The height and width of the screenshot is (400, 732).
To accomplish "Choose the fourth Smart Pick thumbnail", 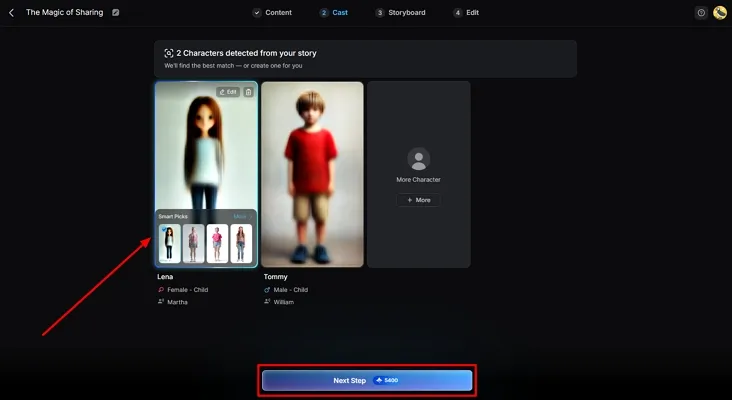I will 241,243.
